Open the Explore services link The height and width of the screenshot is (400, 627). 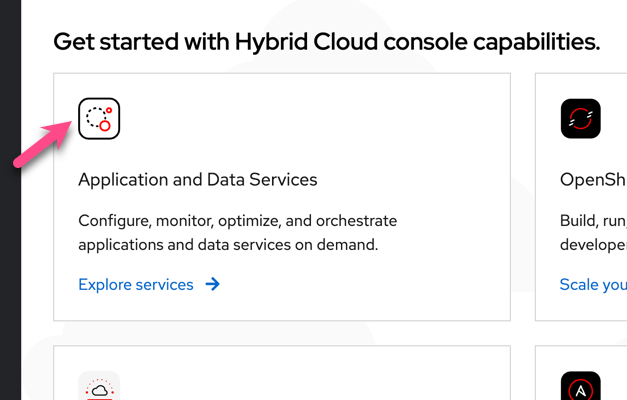tap(136, 284)
